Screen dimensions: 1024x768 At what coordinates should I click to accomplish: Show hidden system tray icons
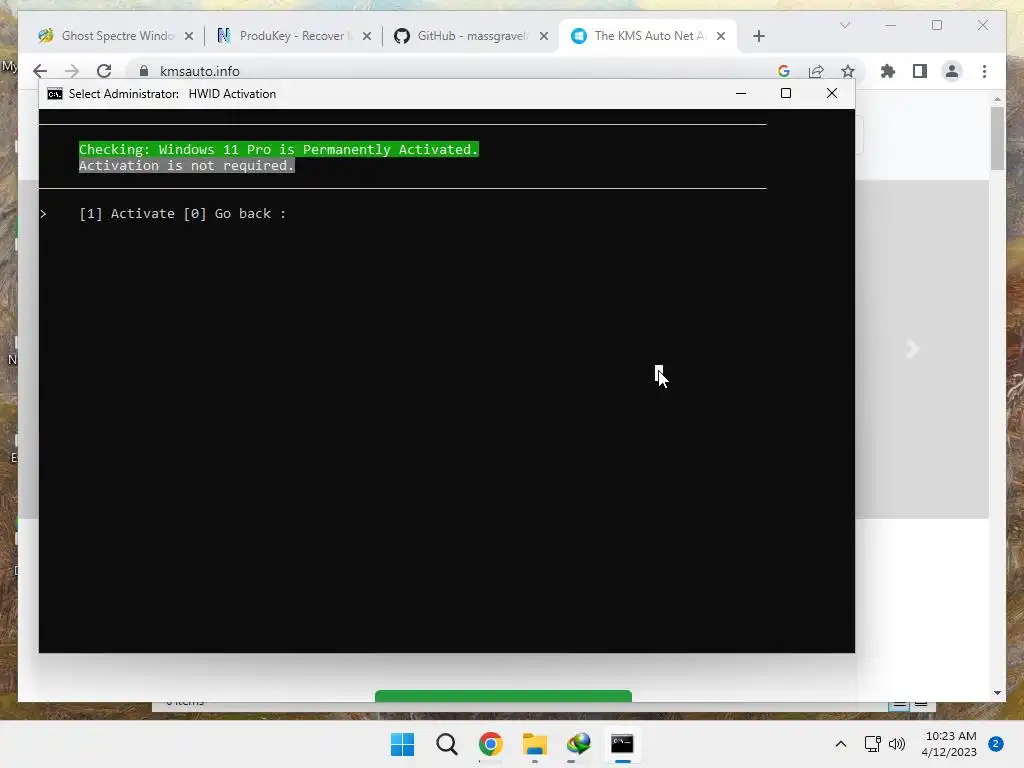[x=840, y=744]
